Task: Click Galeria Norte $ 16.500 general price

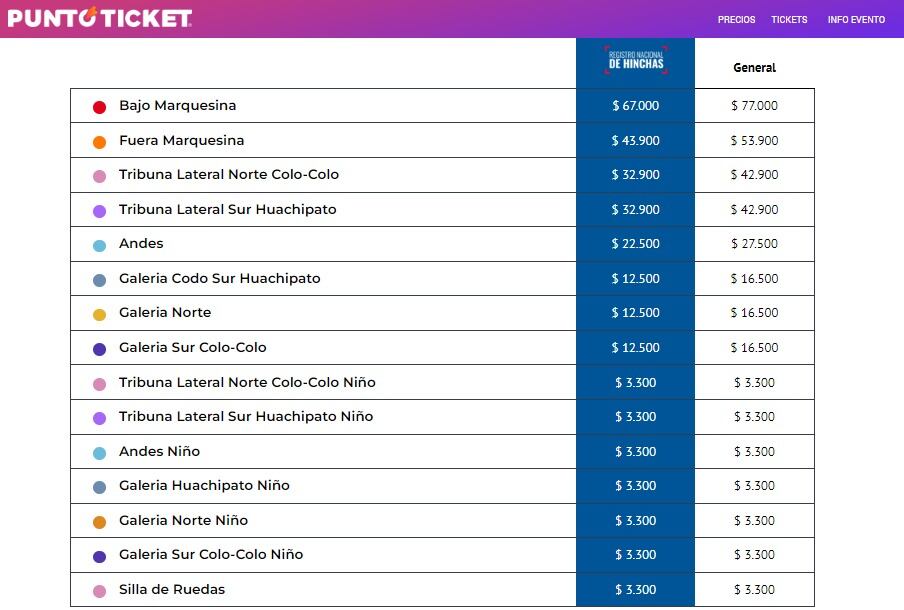Action: coord(755,312)
